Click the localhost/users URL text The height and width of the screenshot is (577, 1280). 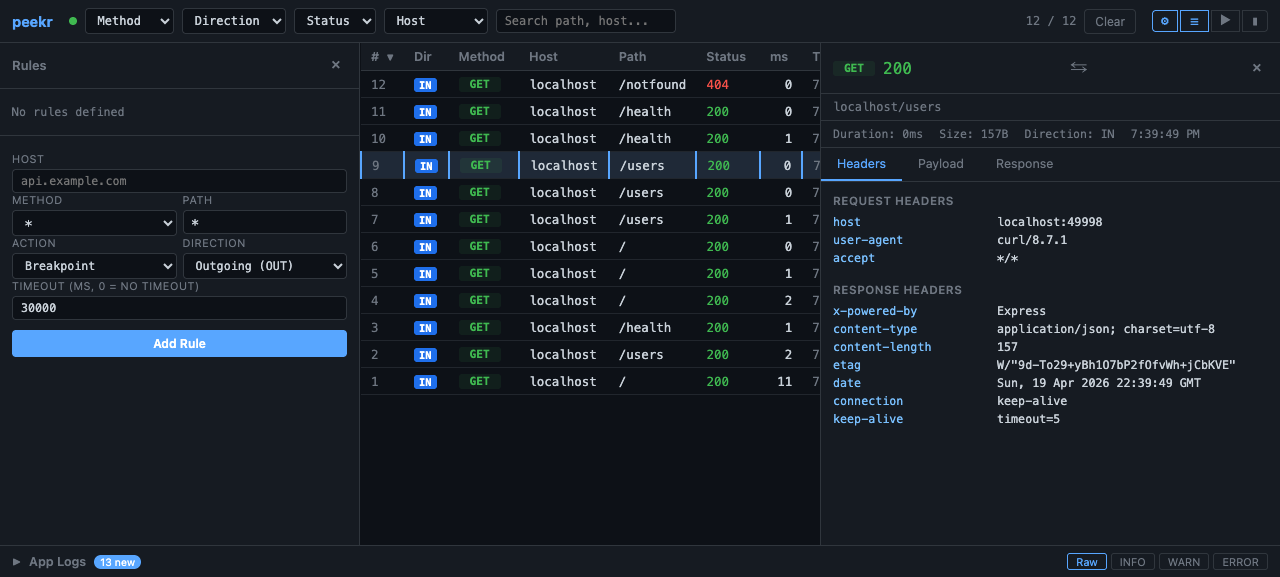click(887, 107)
